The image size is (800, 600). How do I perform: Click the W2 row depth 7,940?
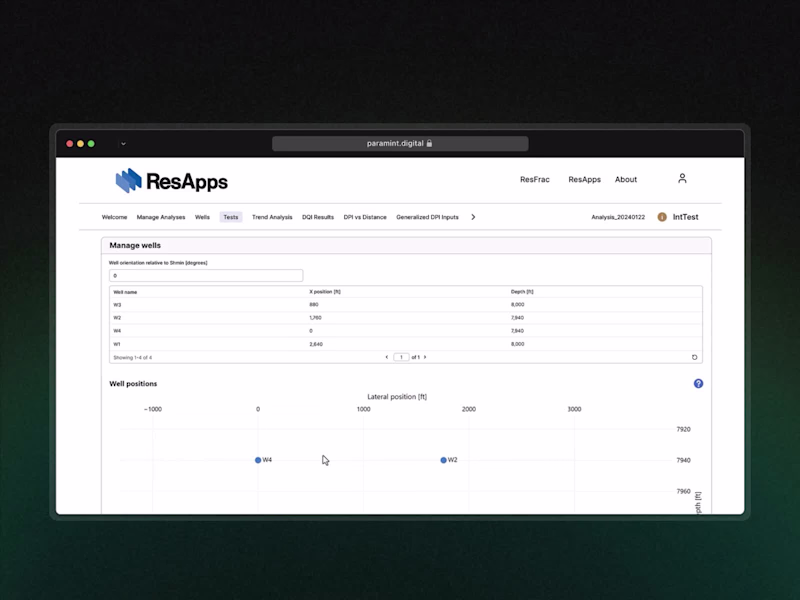tap(517, 318)
